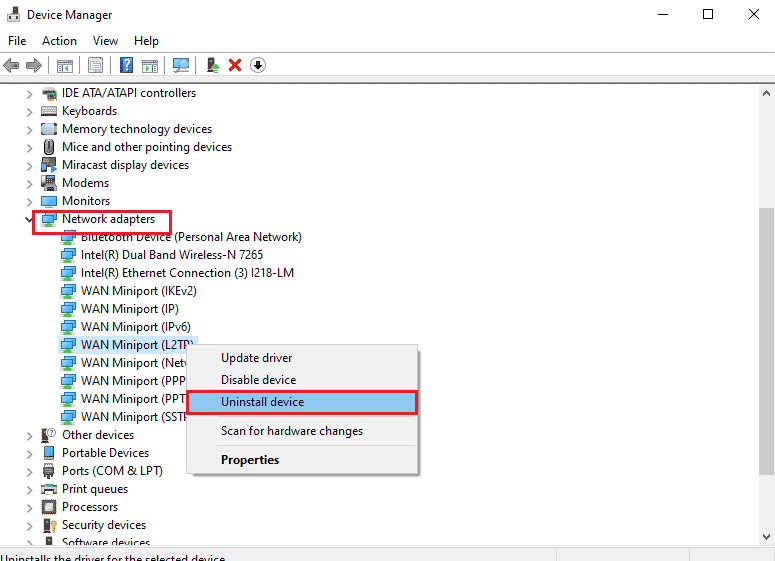Click the Device Manager title bar icon

[x=13, y=14]
